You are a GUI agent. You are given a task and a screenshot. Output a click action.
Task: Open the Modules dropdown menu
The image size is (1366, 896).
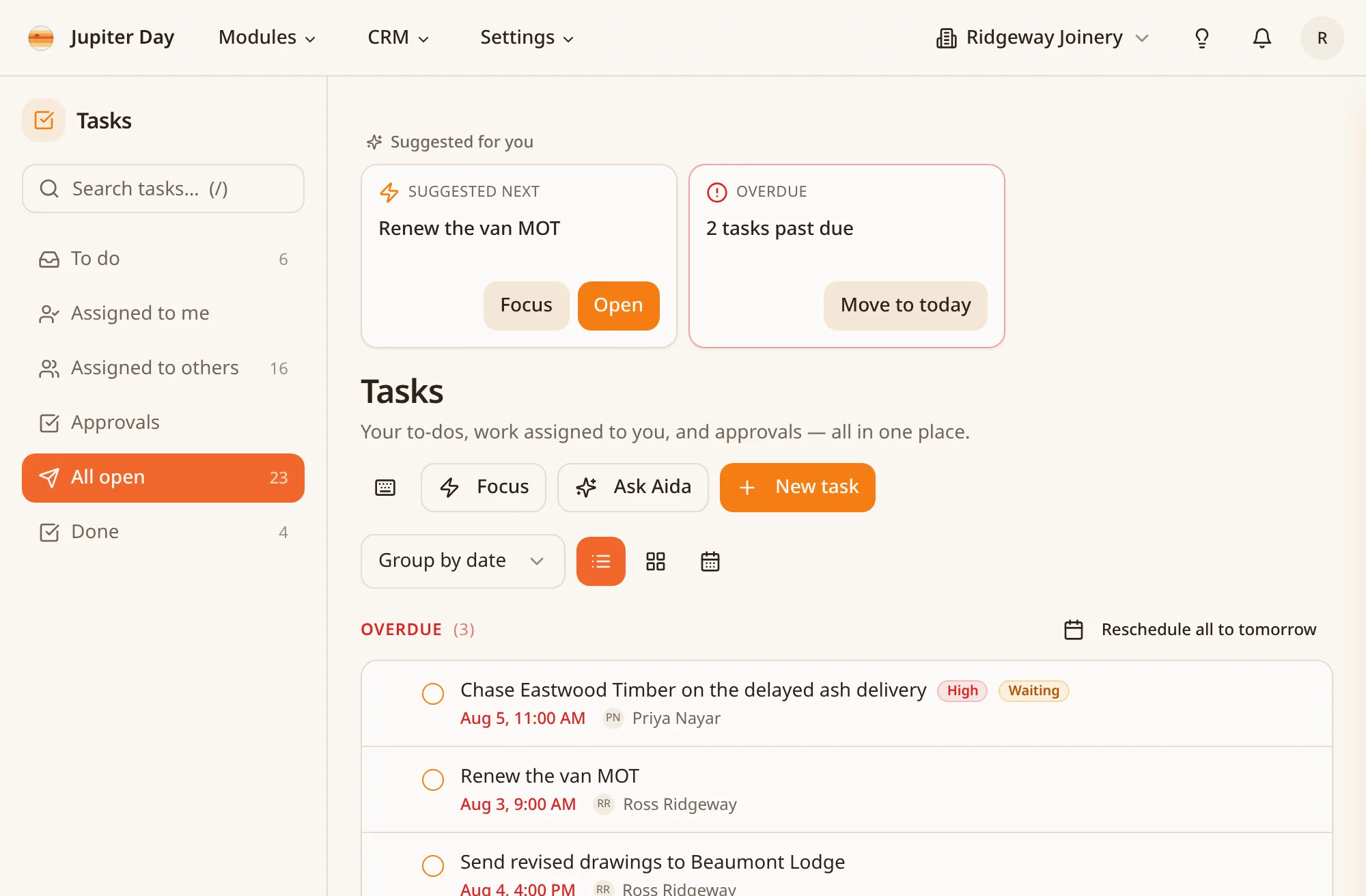(267, 38)
